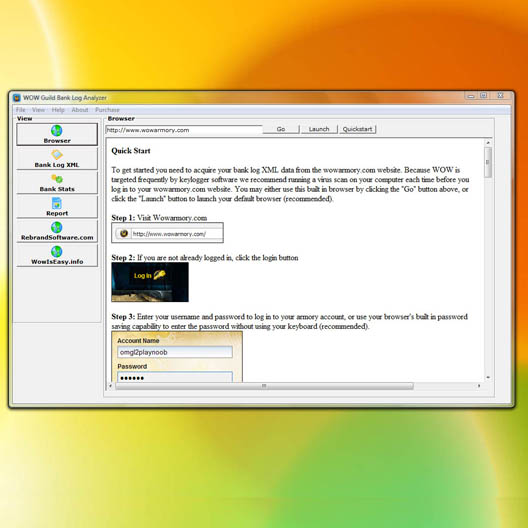Click the scroll right arrow
The image size is (528, 528).
[479, 386]
